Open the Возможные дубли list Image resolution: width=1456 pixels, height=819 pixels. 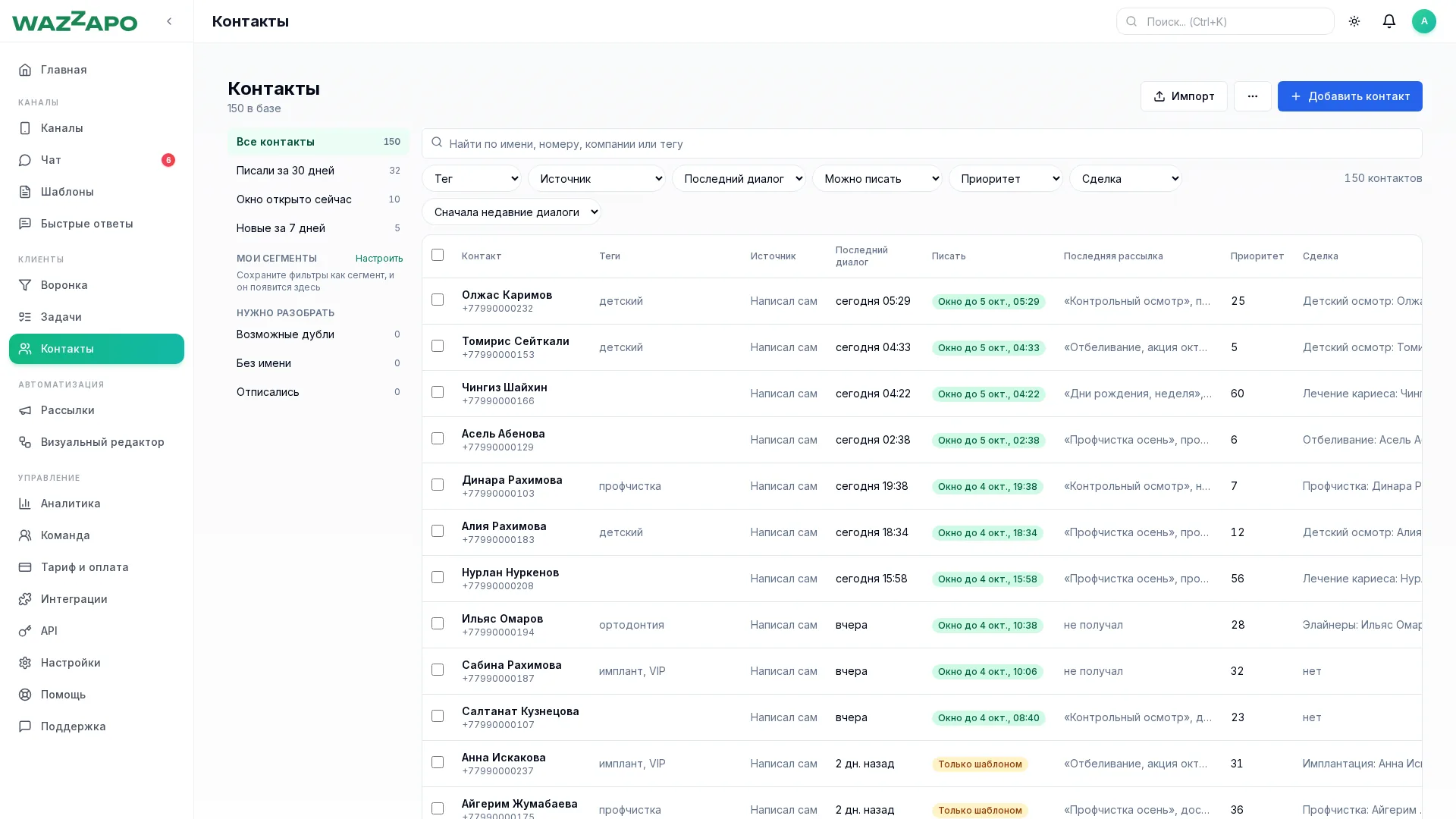318,334
